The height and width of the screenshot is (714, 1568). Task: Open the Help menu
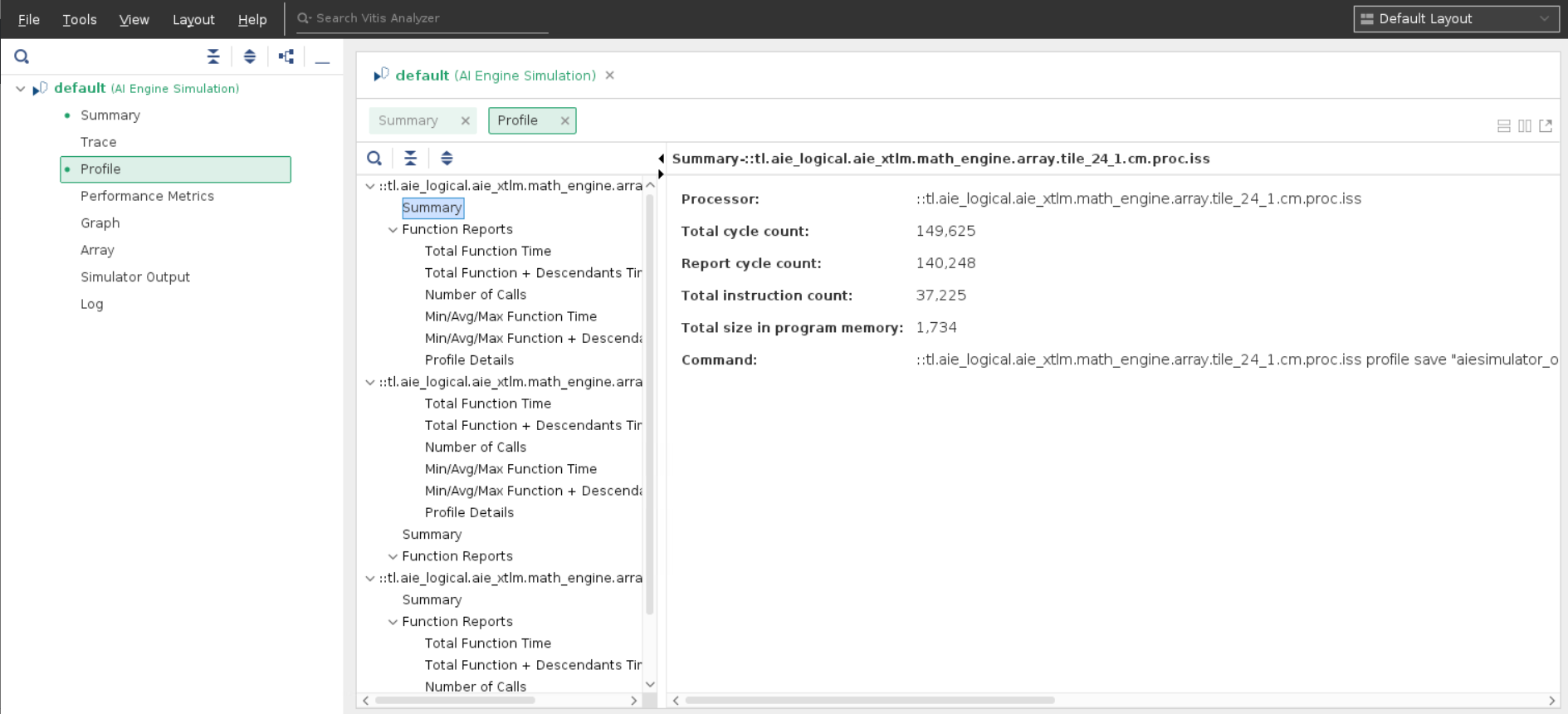252,19
